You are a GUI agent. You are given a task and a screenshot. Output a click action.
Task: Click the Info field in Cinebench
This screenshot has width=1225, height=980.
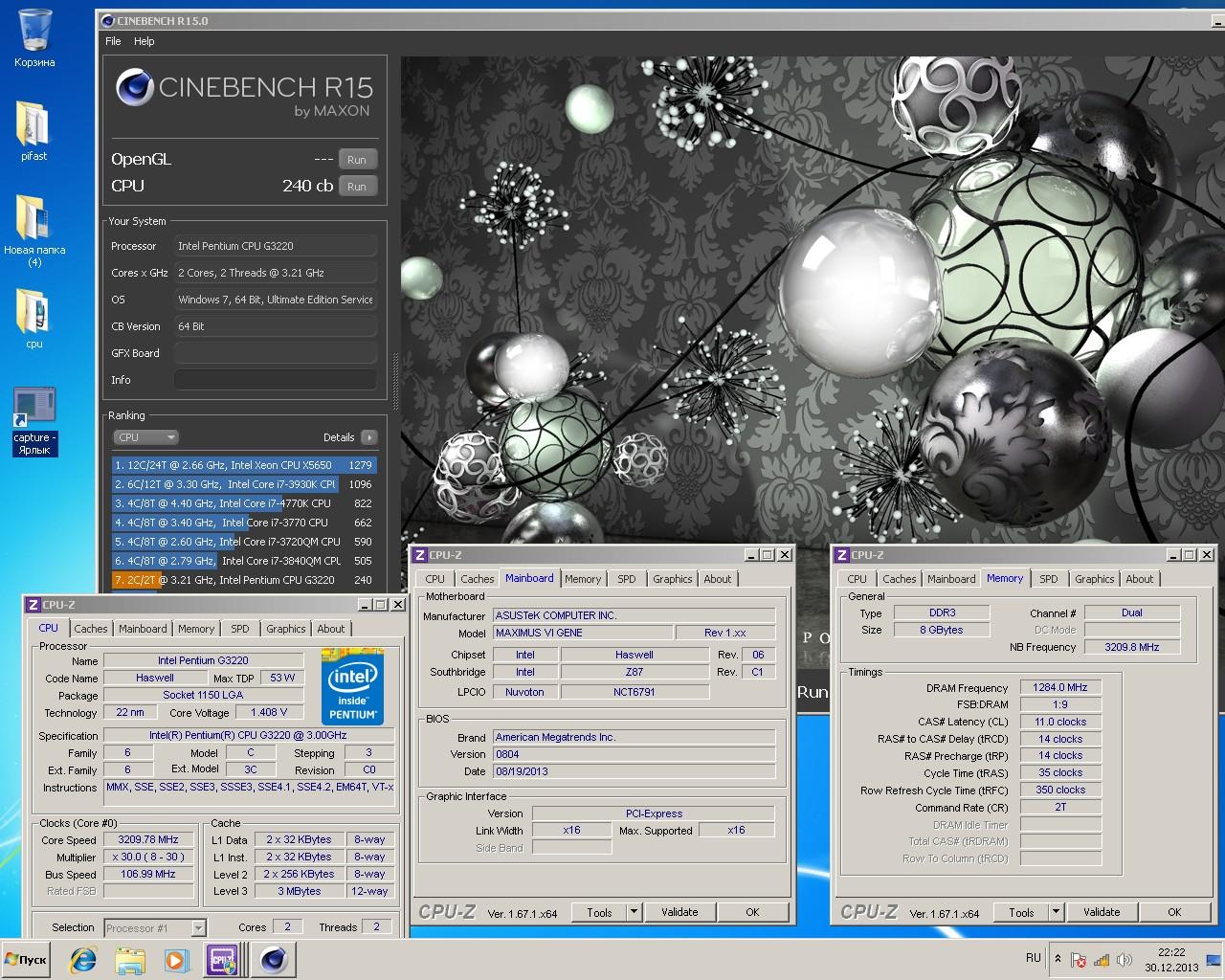click(x=276, y=380)
